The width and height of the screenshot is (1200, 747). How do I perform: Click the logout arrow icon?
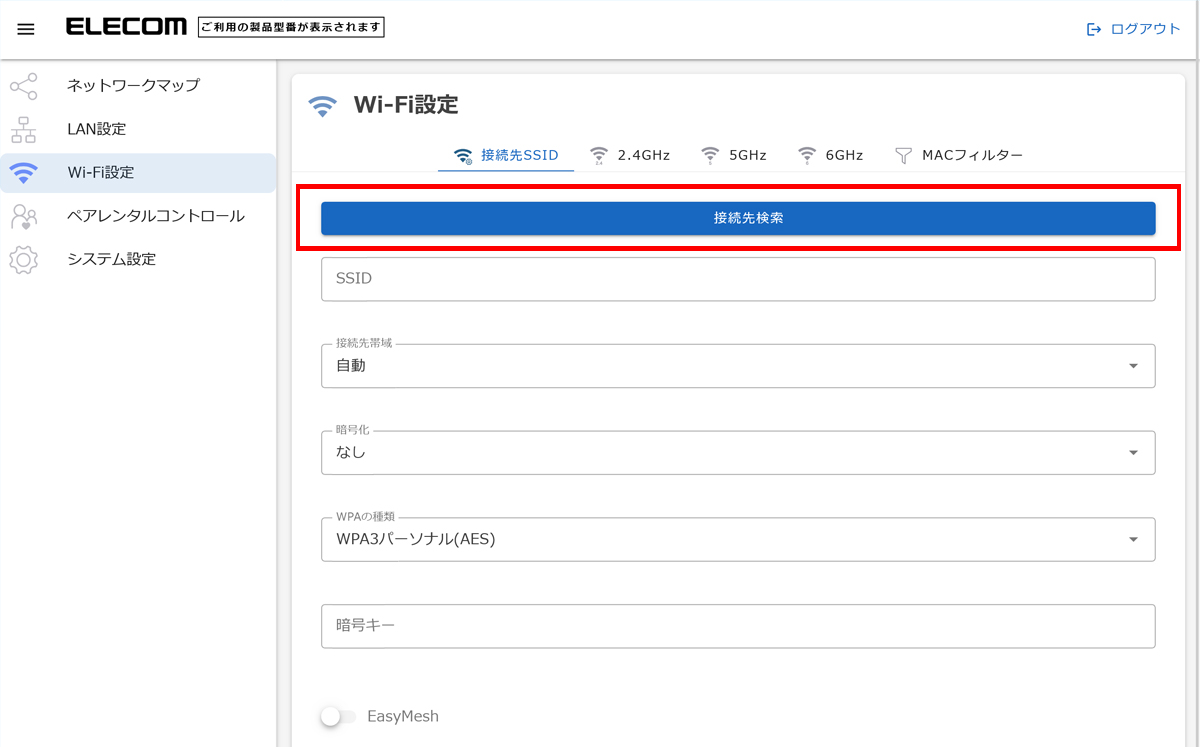(x=1094, y=29)
